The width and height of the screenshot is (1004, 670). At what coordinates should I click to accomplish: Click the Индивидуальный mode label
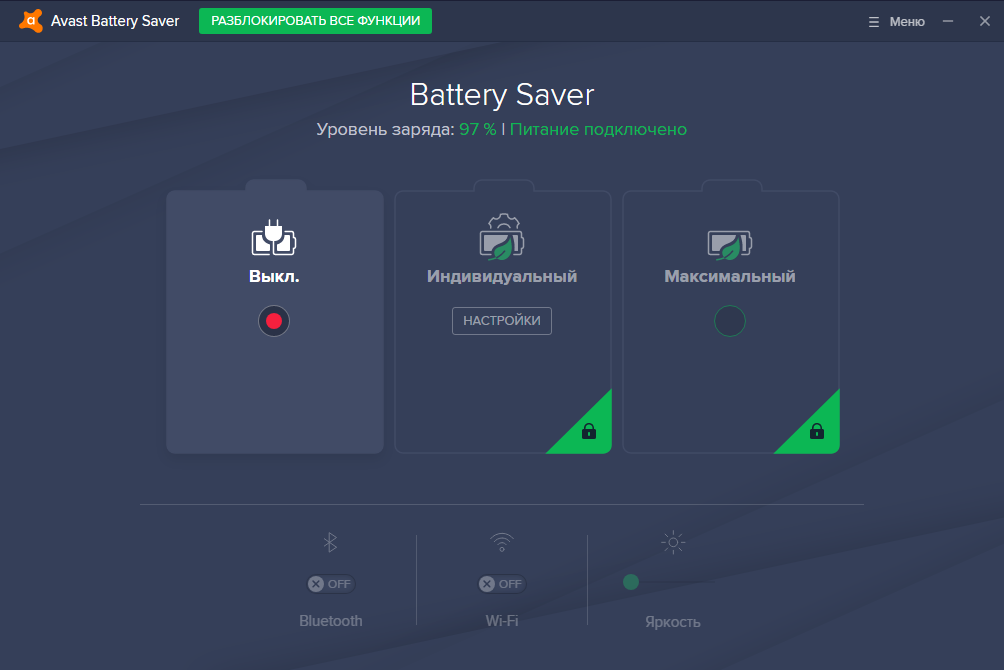coord(502,277)
